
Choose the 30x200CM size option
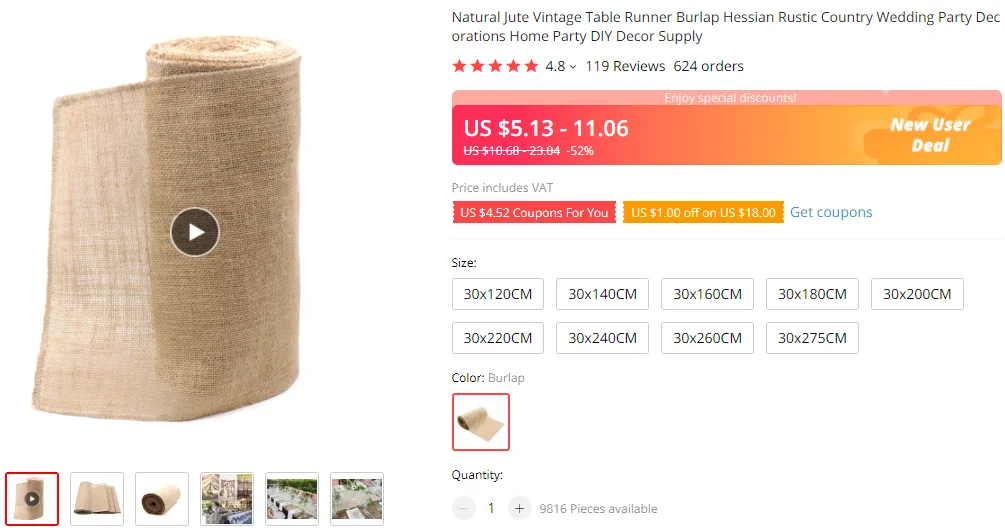(917, 294)
